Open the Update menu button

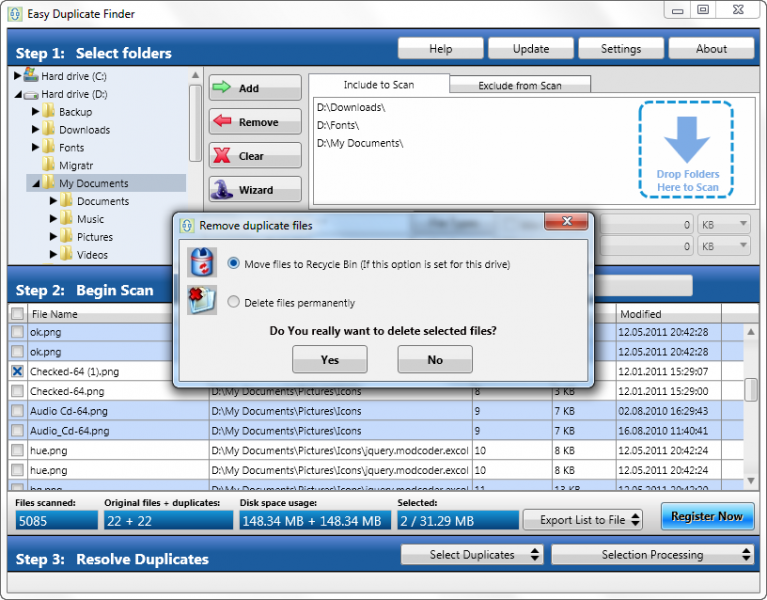click(x=531, y=48)
